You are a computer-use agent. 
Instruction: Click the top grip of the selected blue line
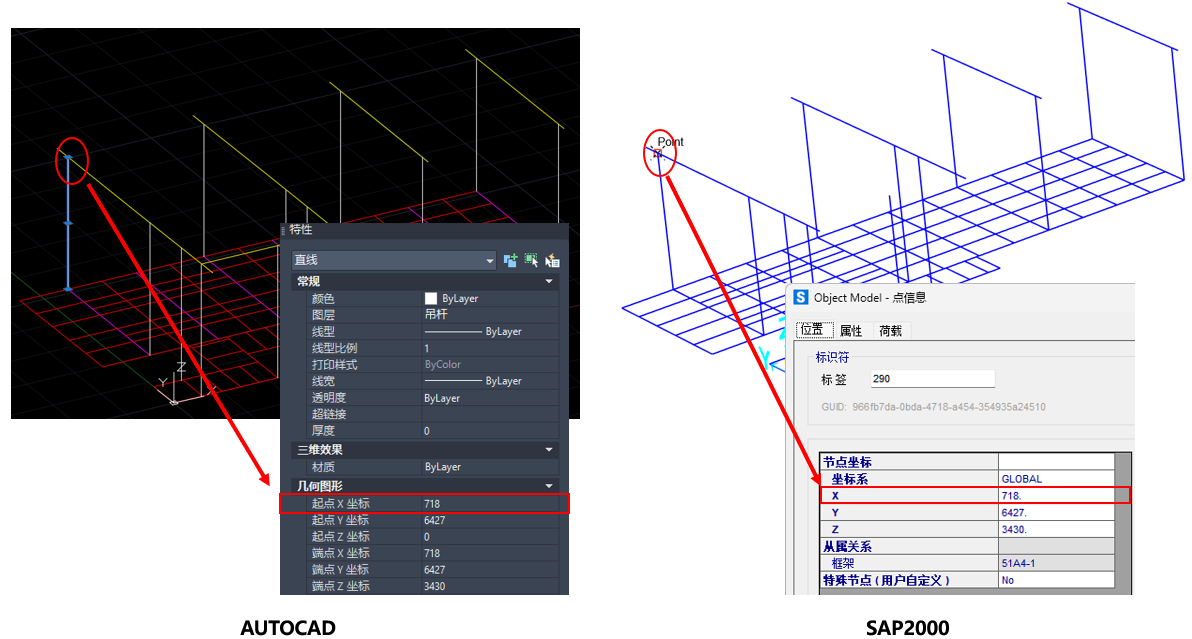pos(68,157)
